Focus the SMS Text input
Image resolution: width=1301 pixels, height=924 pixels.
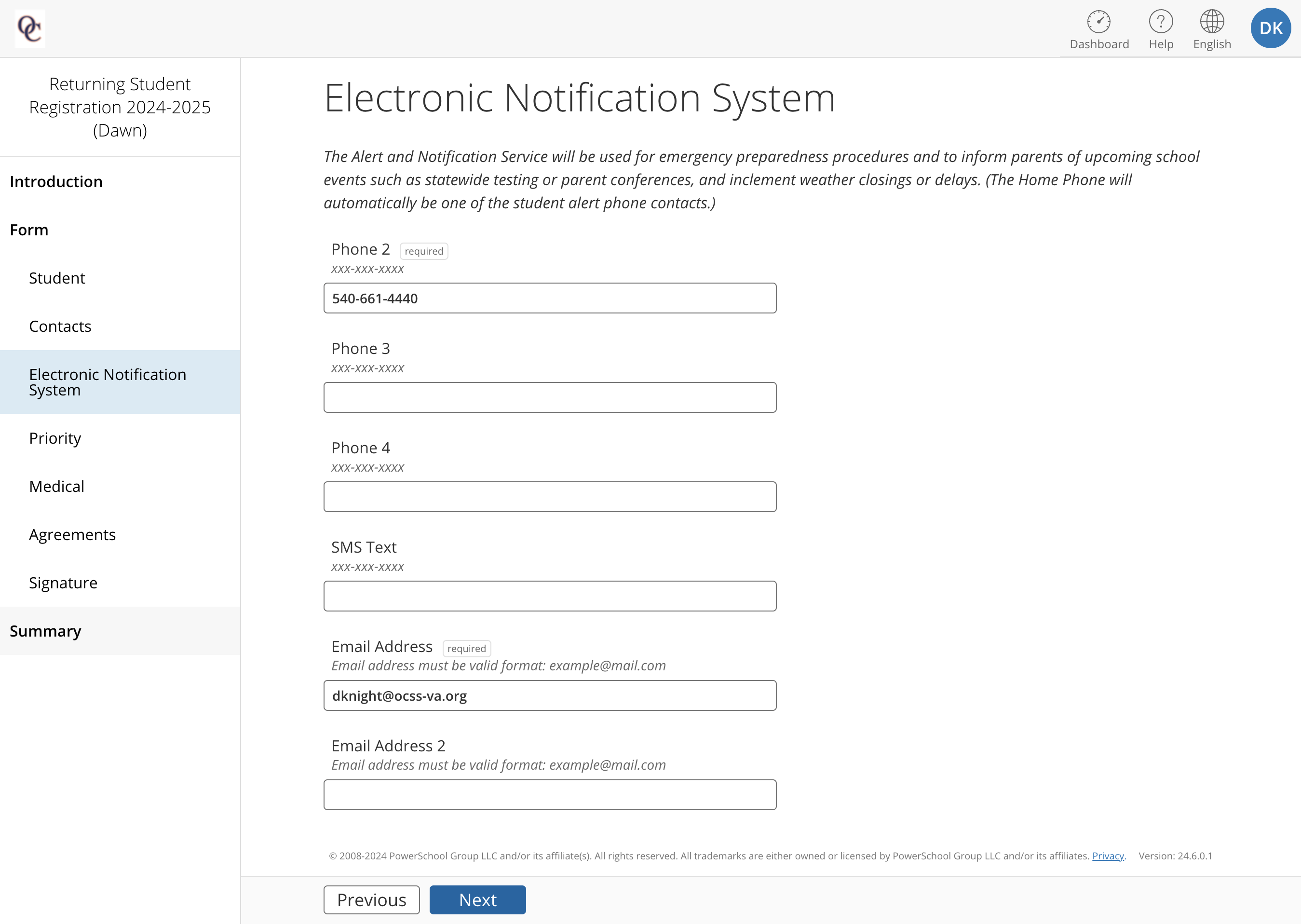coord(550,596)
